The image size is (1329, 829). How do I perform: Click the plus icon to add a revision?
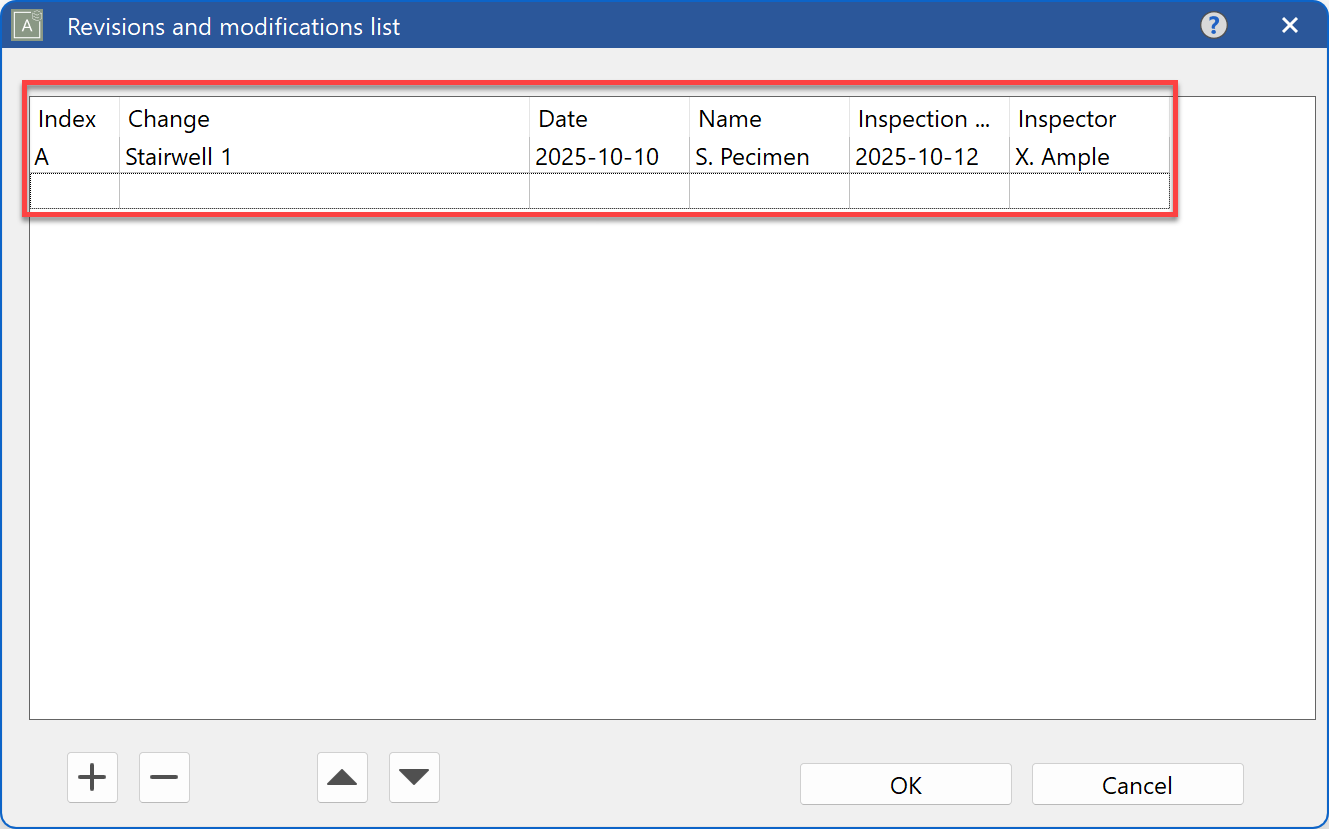click(92, 777)
